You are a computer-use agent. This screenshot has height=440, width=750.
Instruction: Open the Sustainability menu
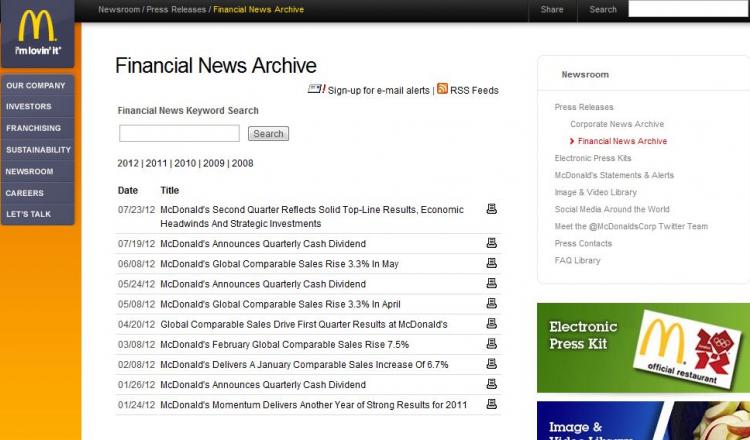click(37, 149)
